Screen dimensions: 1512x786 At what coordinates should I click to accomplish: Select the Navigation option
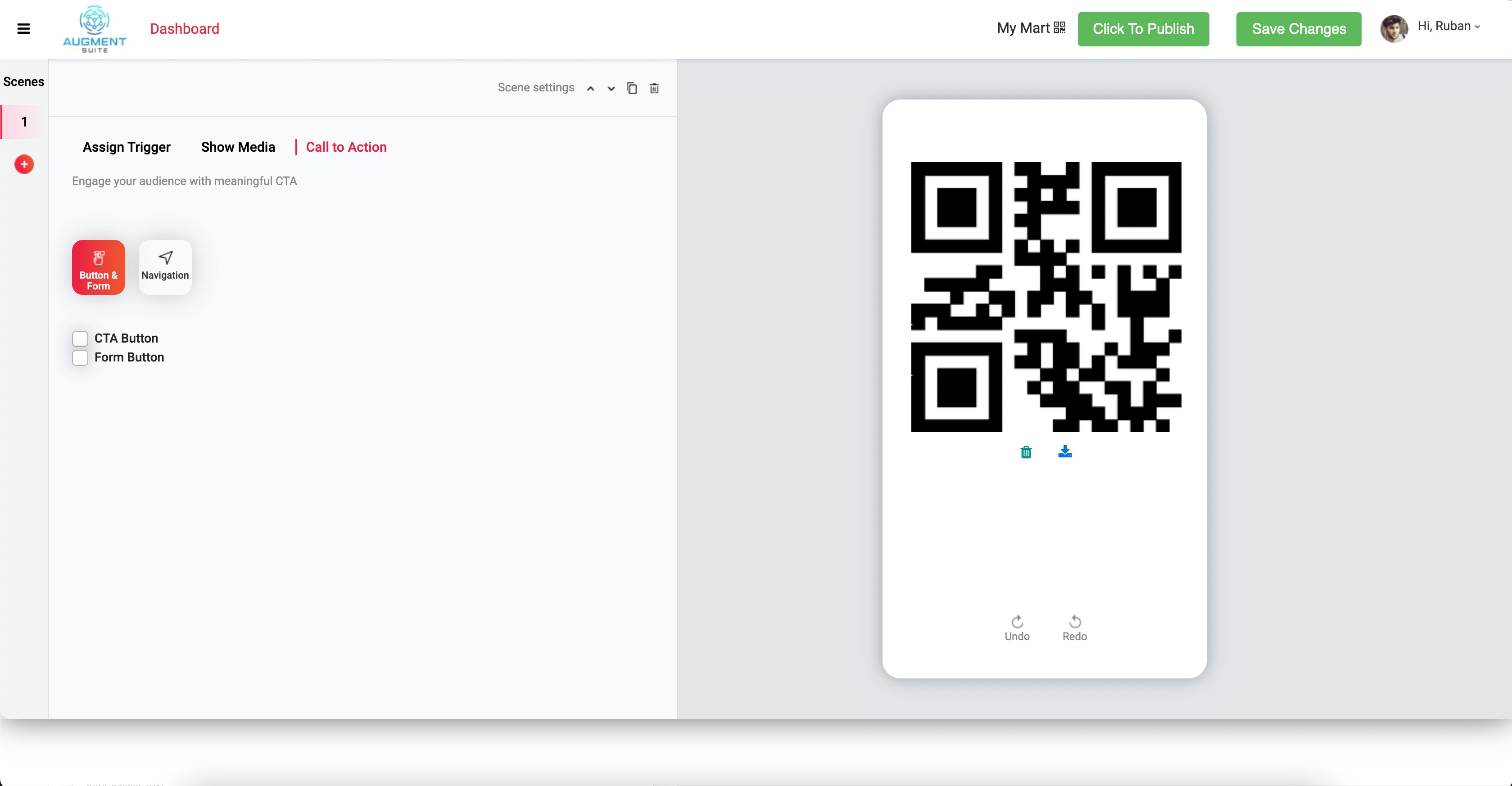165,267
